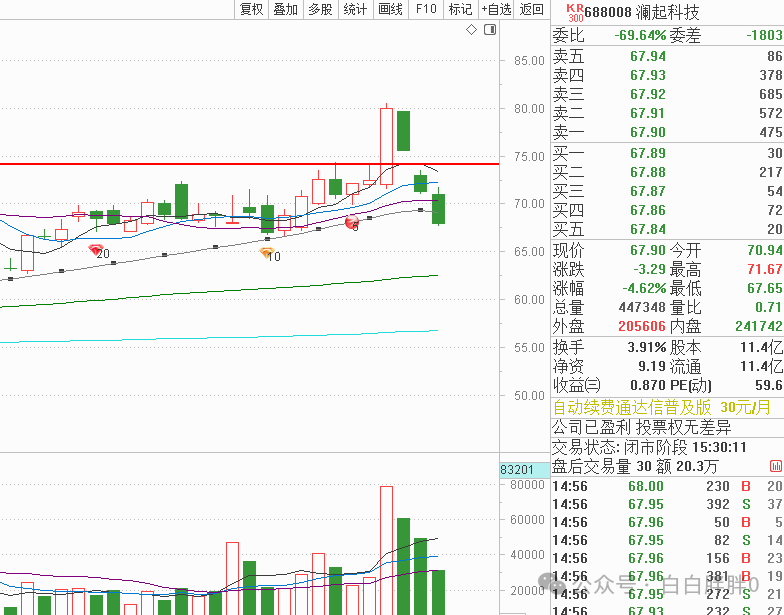Click the 委比 value -69.64%
Image resolution: width=784 pixels, height=615 pixels.
pyautogui.click(x=640, y=36)
